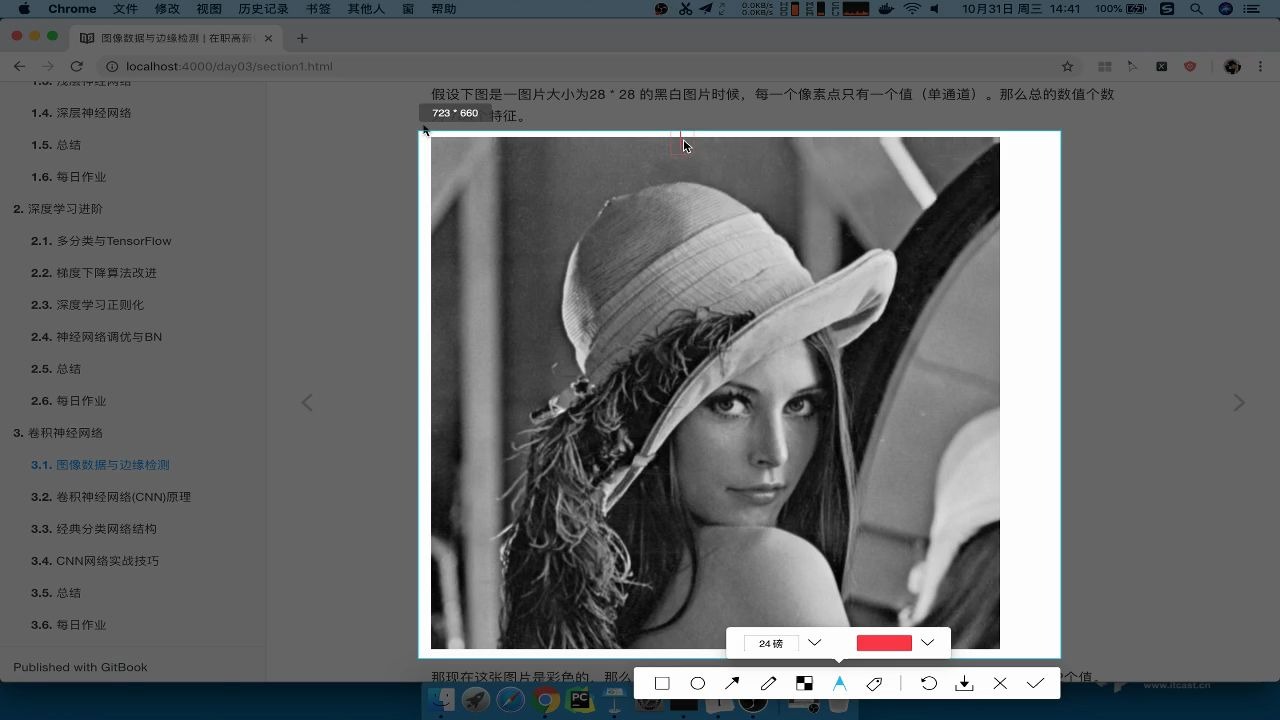
Task: Select the arrow annotation tool
Action: point(733,684)
